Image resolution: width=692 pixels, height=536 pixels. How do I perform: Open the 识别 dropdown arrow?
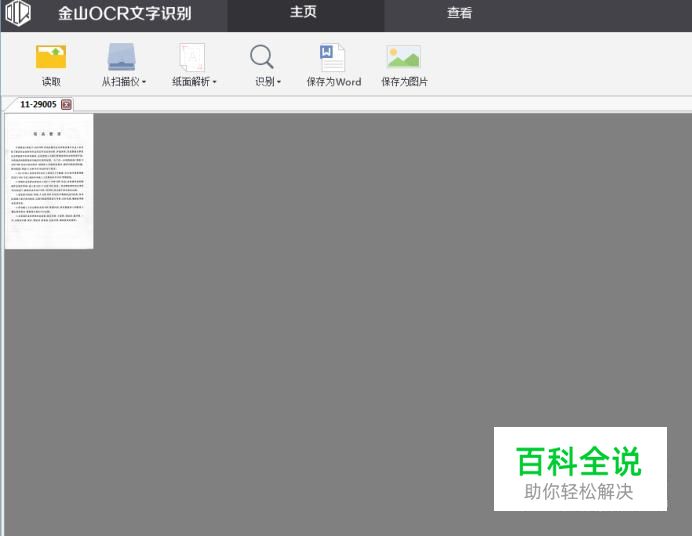[x=279, y=82]
